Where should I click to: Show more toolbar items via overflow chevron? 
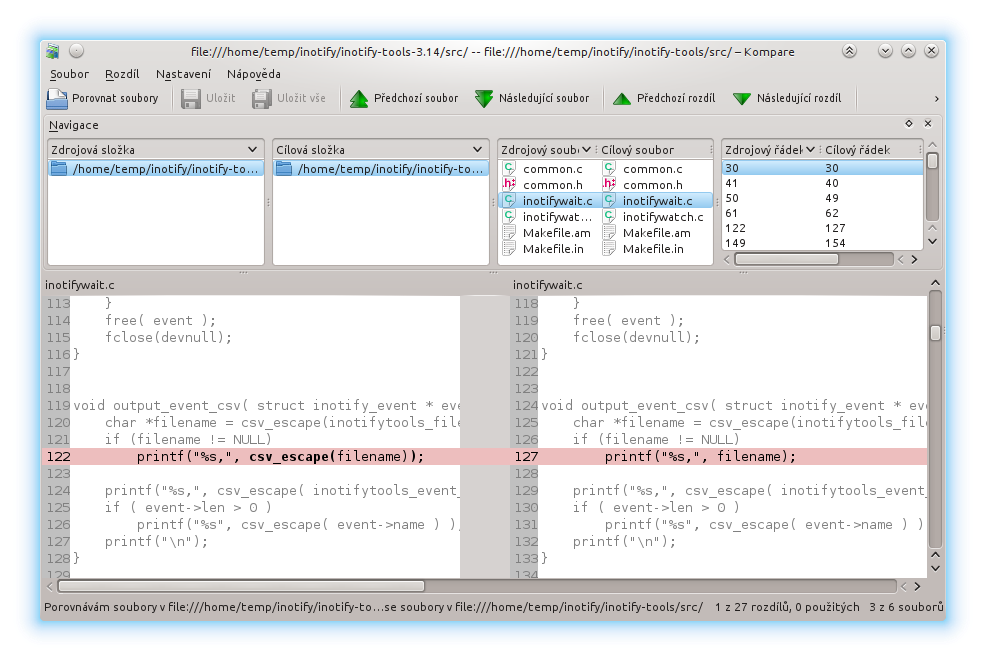tap(936, 99)
